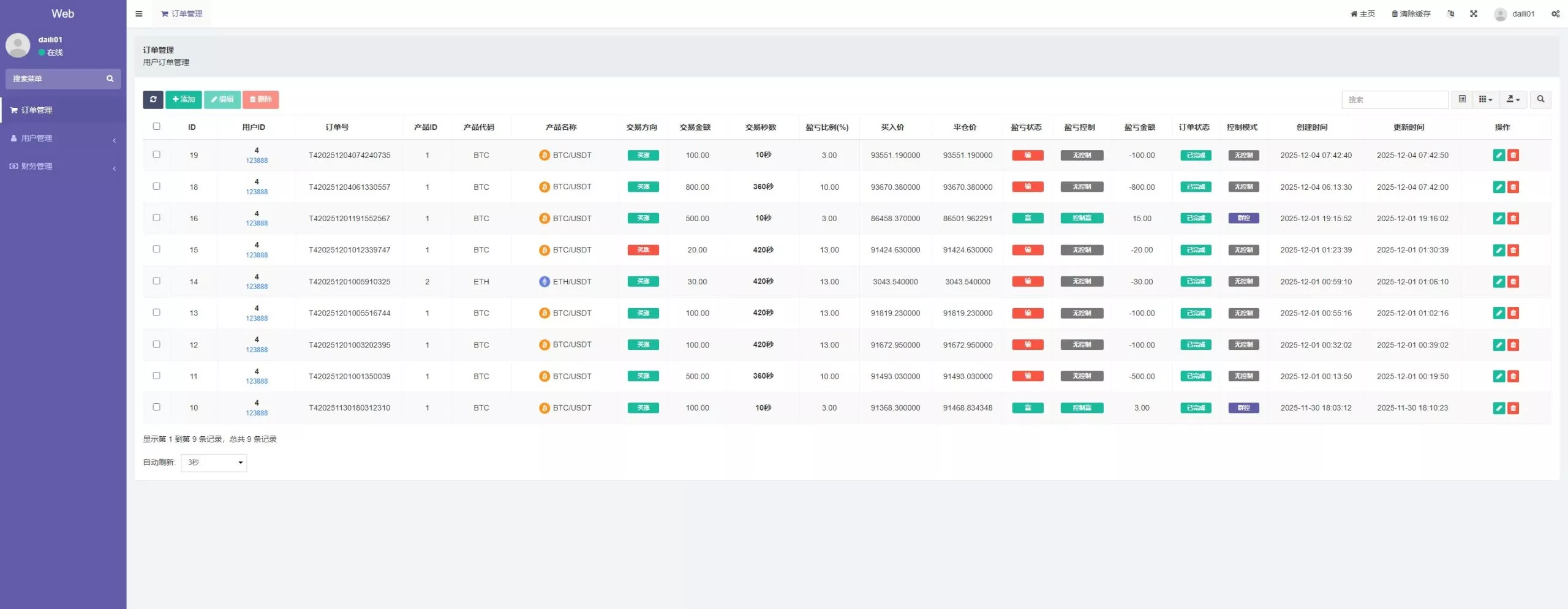
Task: Delete order ID 15 with trash icon
Action: (x=1513, y=250)
